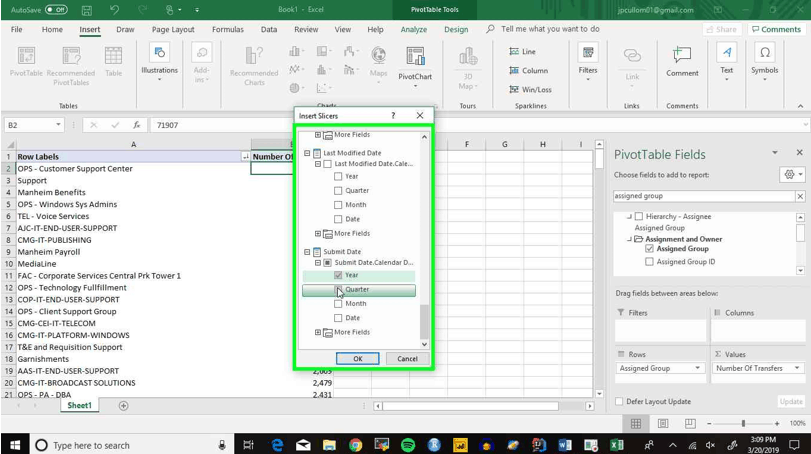Insert a Comment from the ribbon
Screen dimensions: 811x454
pos(682,62)
